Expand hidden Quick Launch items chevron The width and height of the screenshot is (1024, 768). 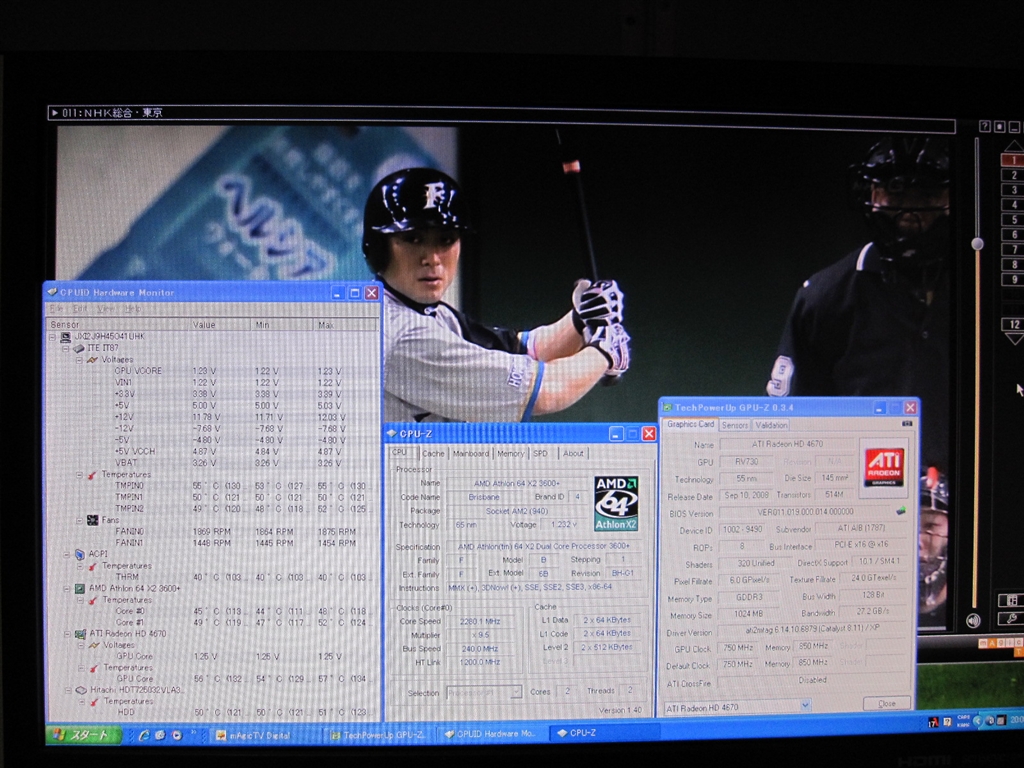tap(193, 733)
